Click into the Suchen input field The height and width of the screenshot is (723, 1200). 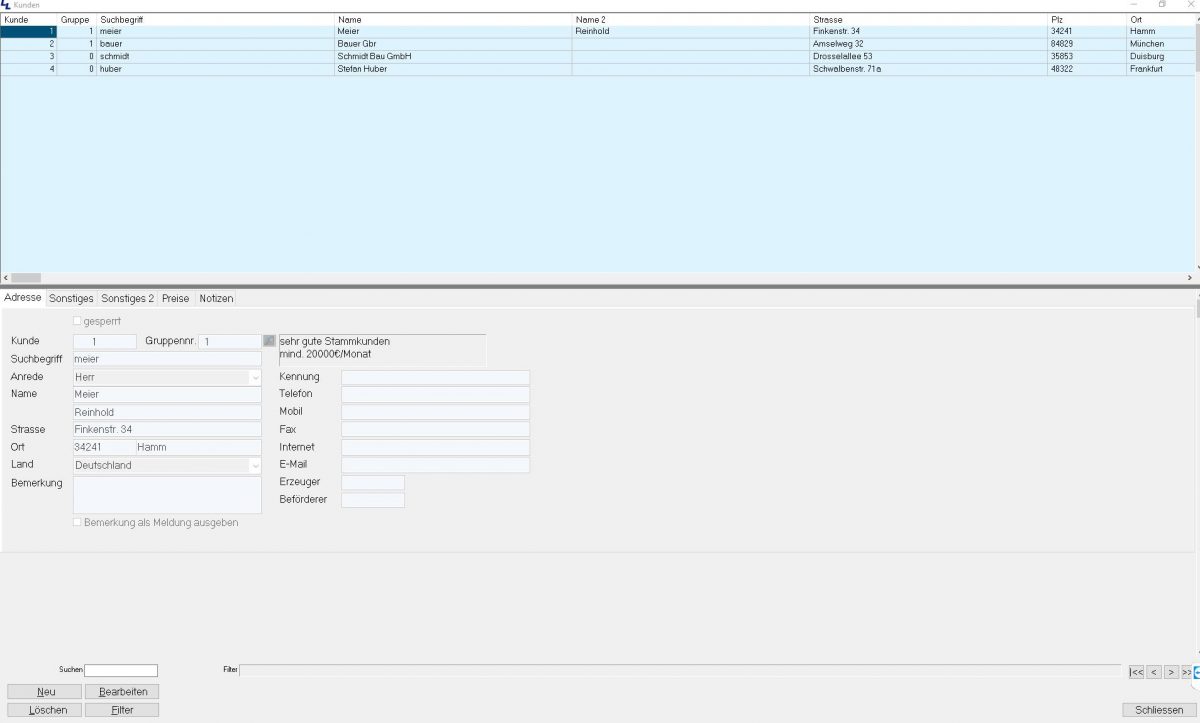click(x=121, y=670)
